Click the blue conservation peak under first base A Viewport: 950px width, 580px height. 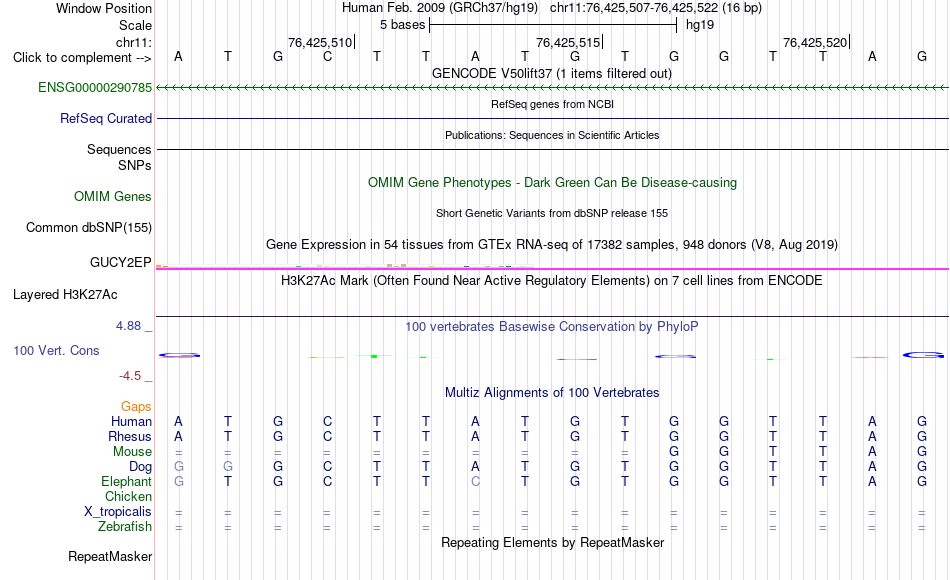click(179, 355)
